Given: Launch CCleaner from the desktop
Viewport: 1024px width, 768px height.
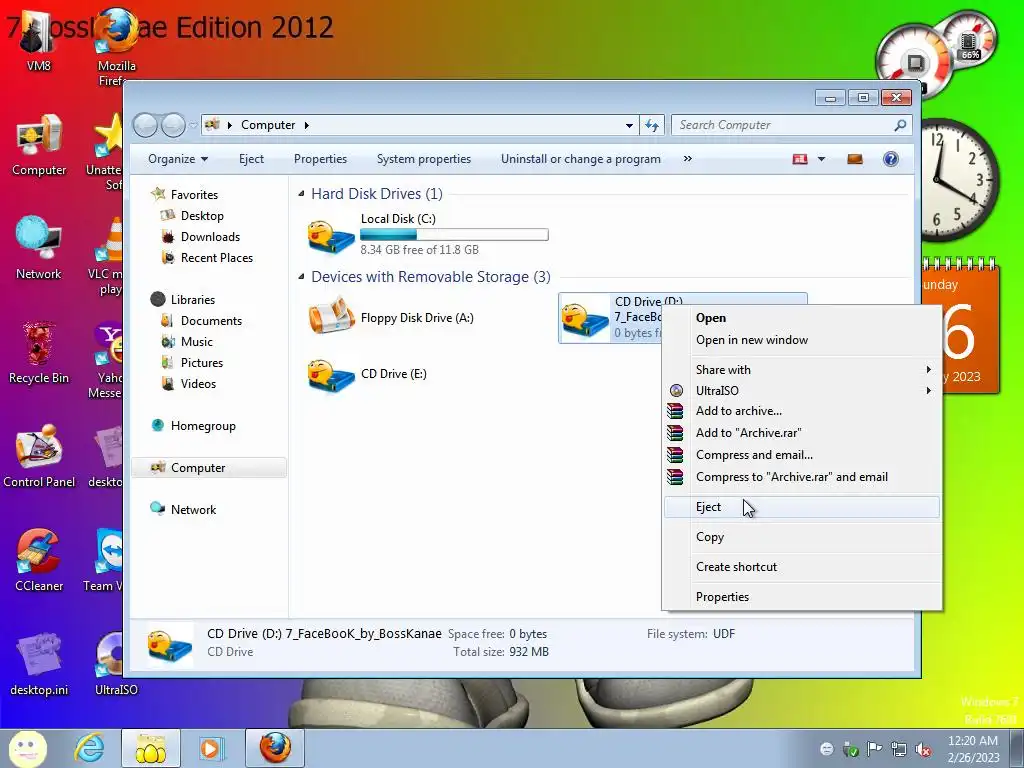Looking at the screenshot, I should tap(39, 560).
